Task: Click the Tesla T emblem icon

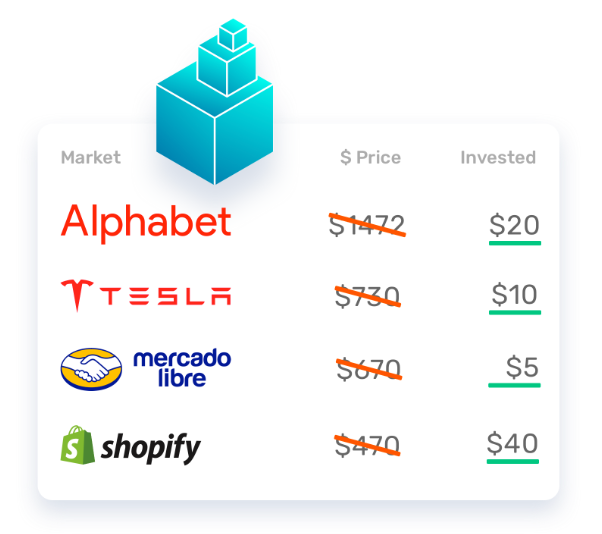Action: tap(73, 295)
